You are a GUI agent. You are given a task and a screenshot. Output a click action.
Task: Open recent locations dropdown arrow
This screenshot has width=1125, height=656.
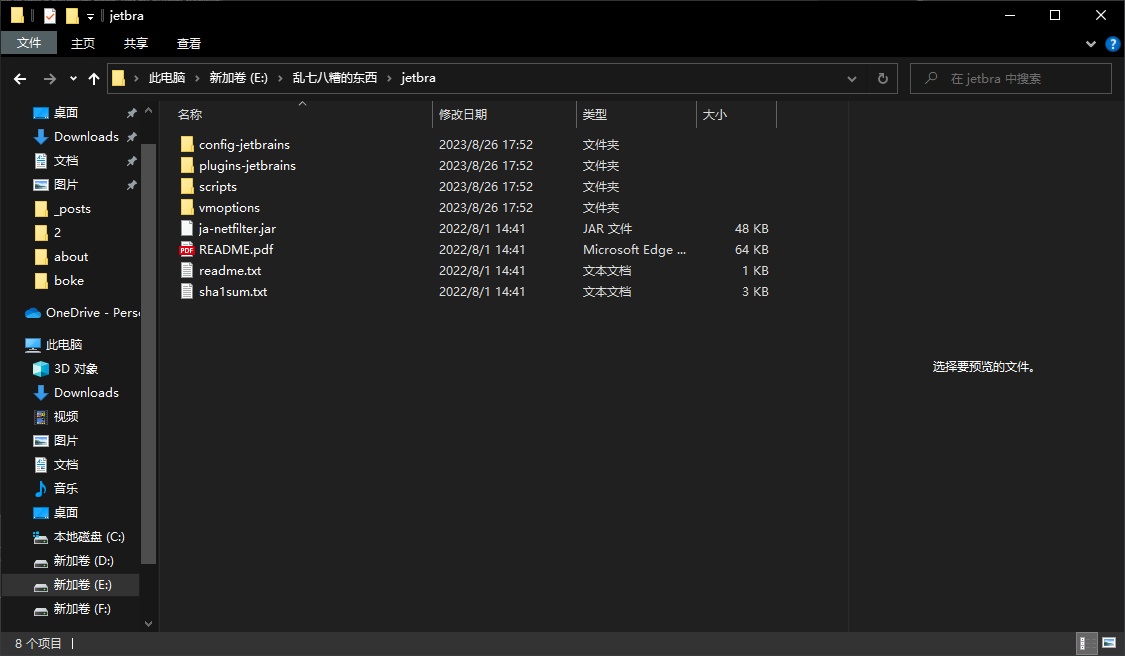pyautogui.click(x=73, y=79)
